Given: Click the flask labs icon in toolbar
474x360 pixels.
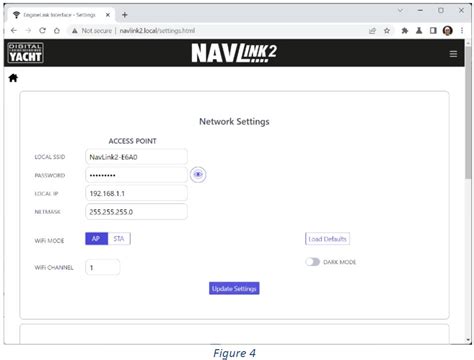Looking at the screenshot, I should 419,31.
